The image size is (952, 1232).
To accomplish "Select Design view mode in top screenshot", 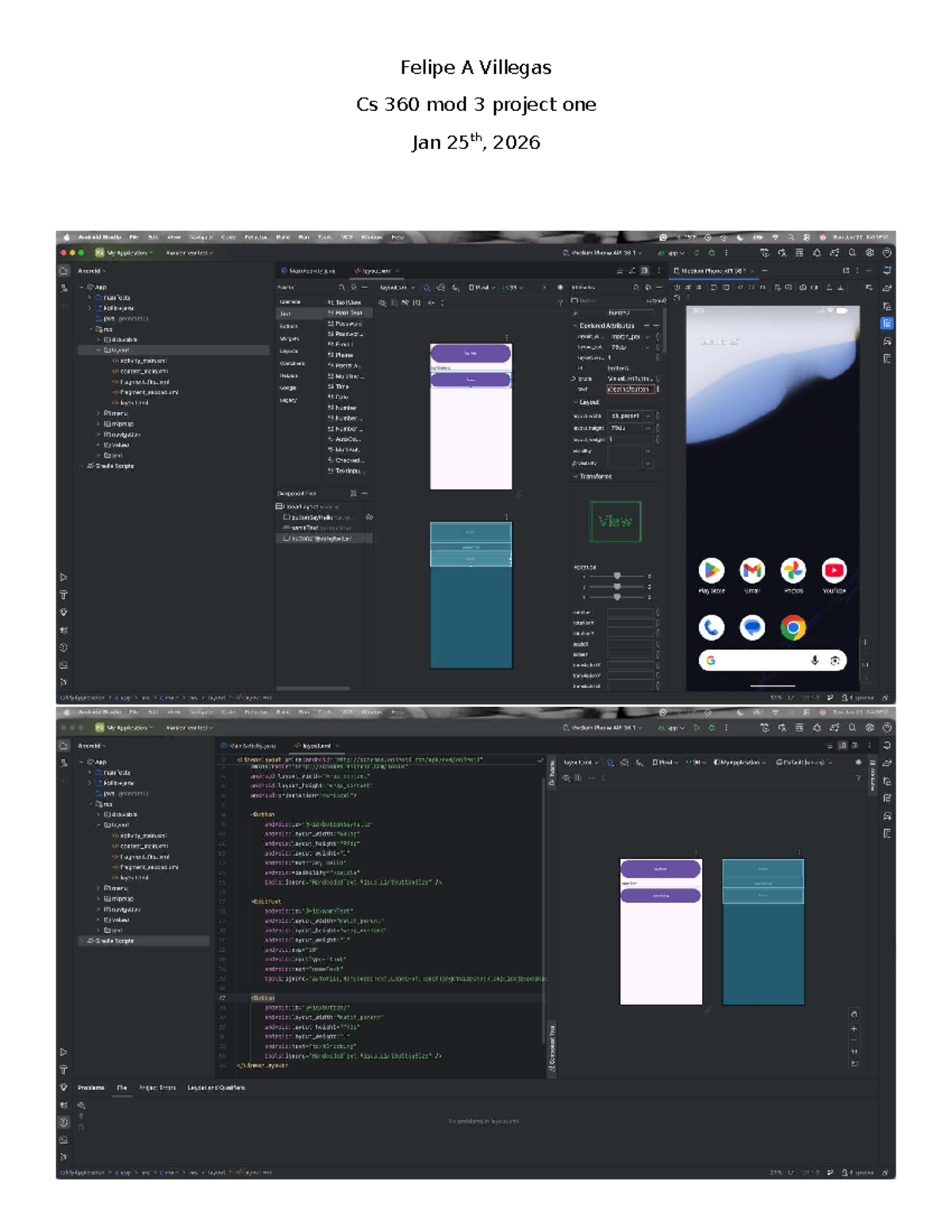I will point(645,271).
